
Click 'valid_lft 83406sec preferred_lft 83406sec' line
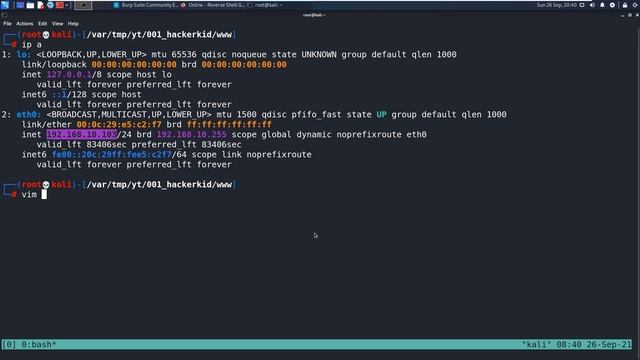[x=139, y=144]
